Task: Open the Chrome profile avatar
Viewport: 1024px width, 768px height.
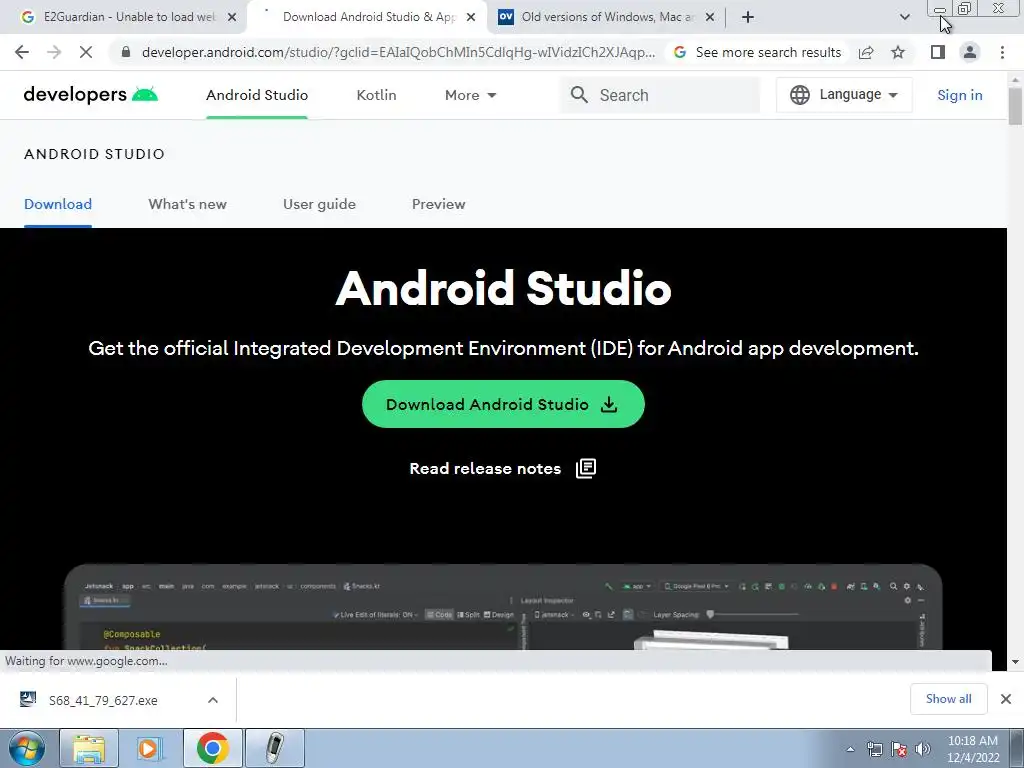Action: coord(970,52)
